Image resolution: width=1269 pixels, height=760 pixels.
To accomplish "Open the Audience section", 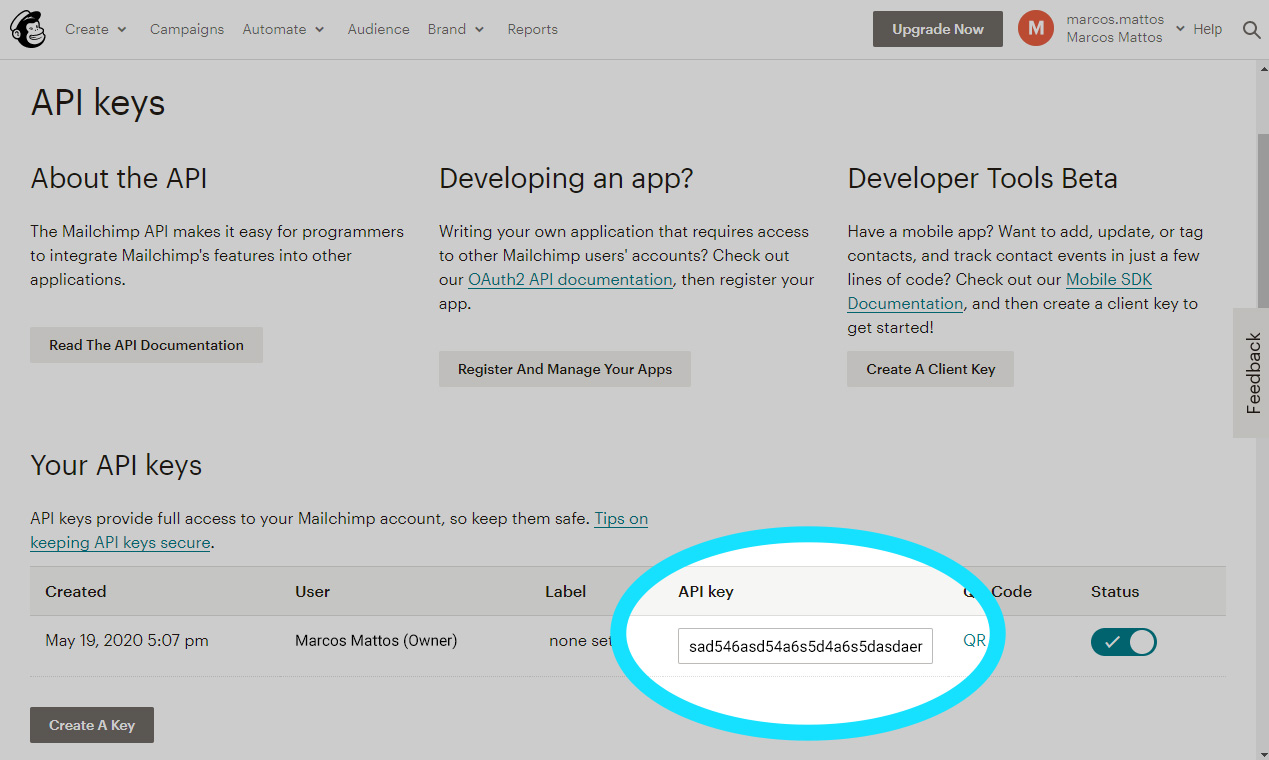I will (x=379, y=29).
